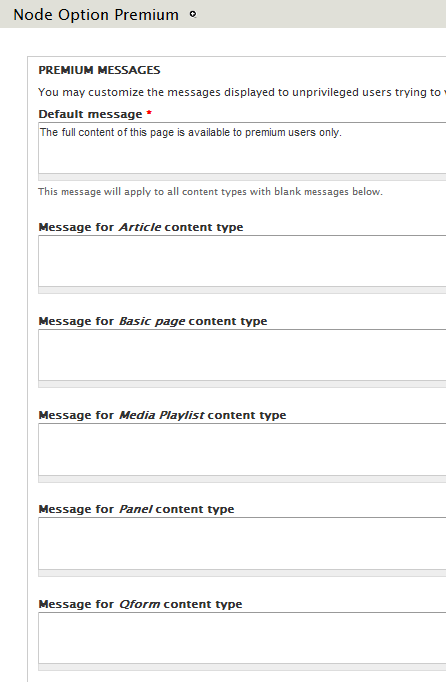The image size is (446, 682).
Task: Click the Message for Media Playlist label
Action: [x=162, y=415]
